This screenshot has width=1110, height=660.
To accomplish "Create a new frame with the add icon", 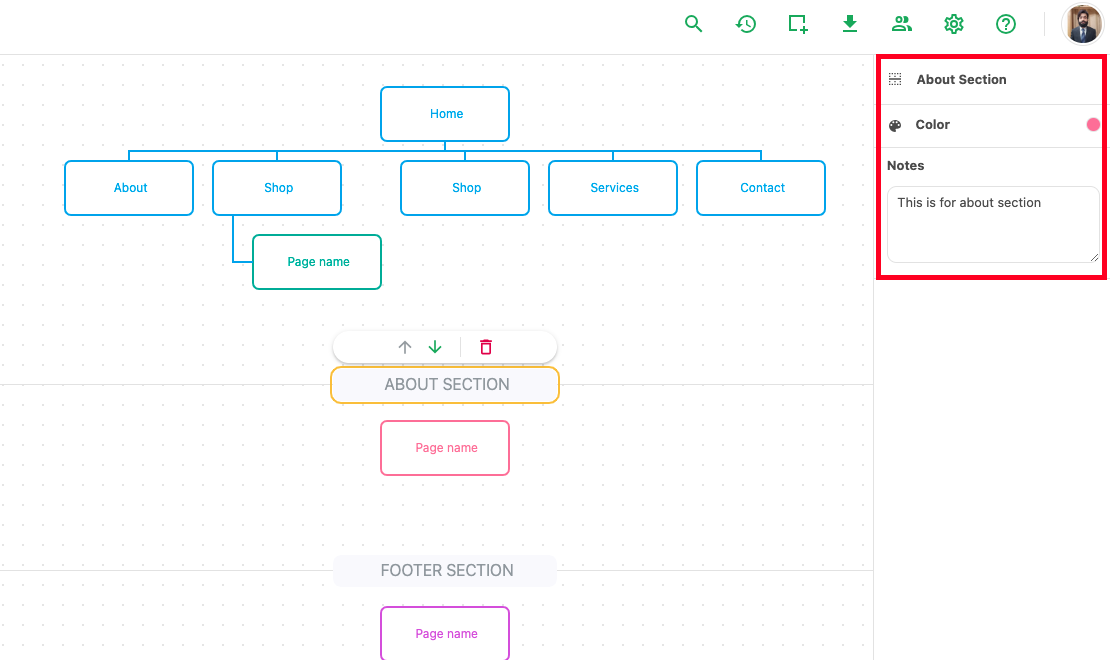I will coord(797,23).
